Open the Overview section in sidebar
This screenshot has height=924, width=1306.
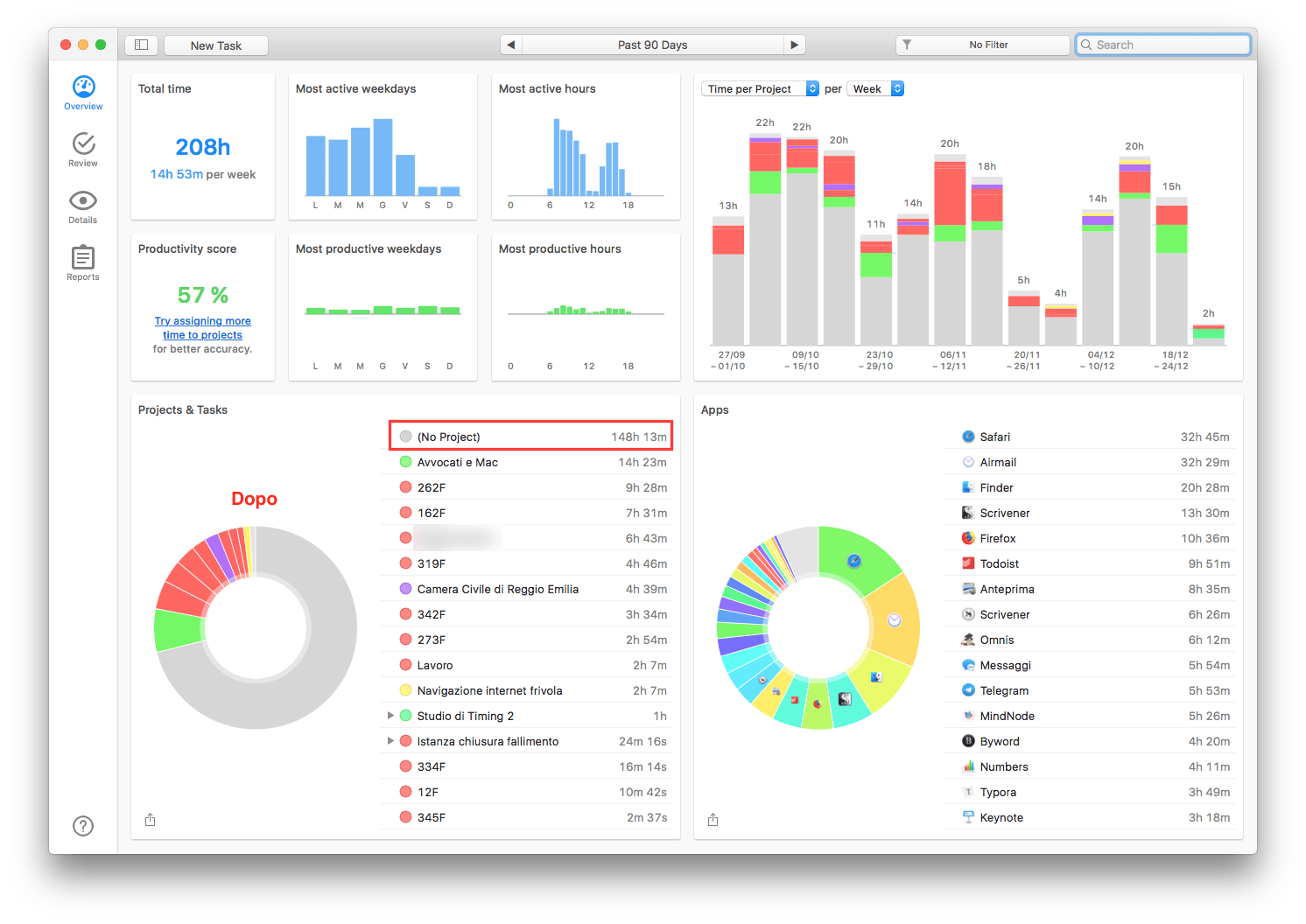tap(83, 93)
